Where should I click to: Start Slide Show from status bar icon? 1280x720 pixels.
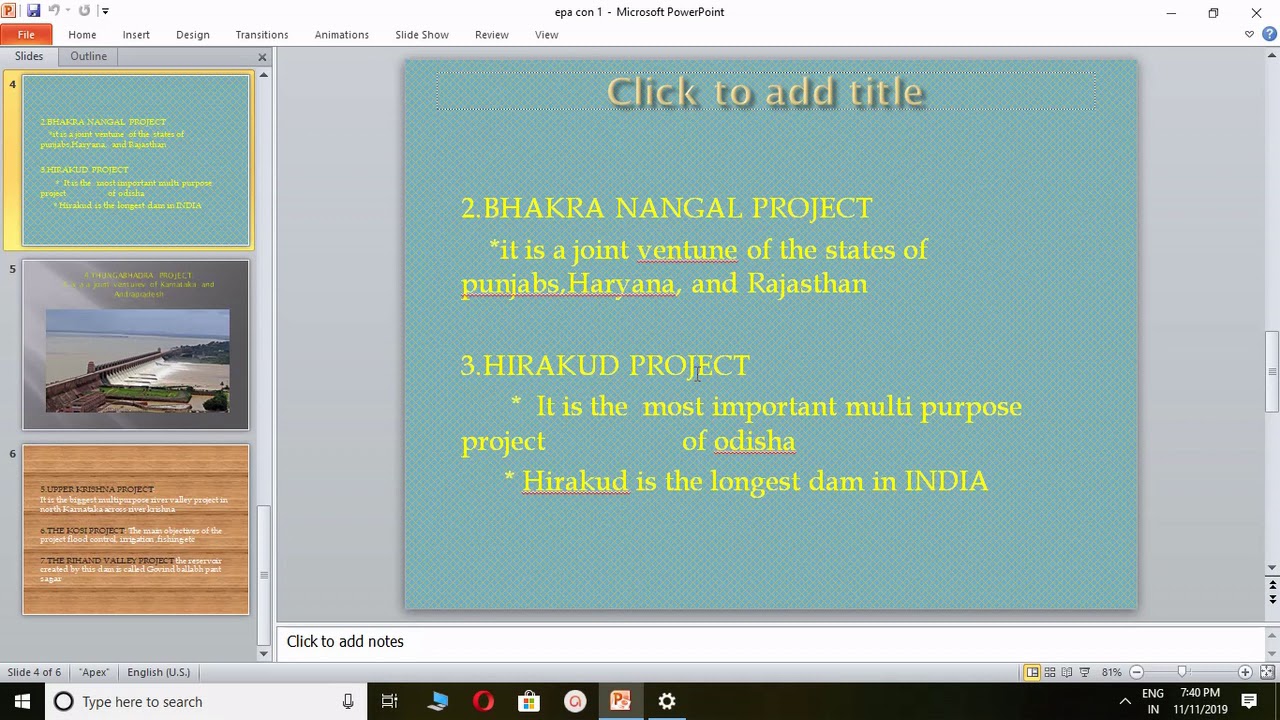click(1085, 672)
